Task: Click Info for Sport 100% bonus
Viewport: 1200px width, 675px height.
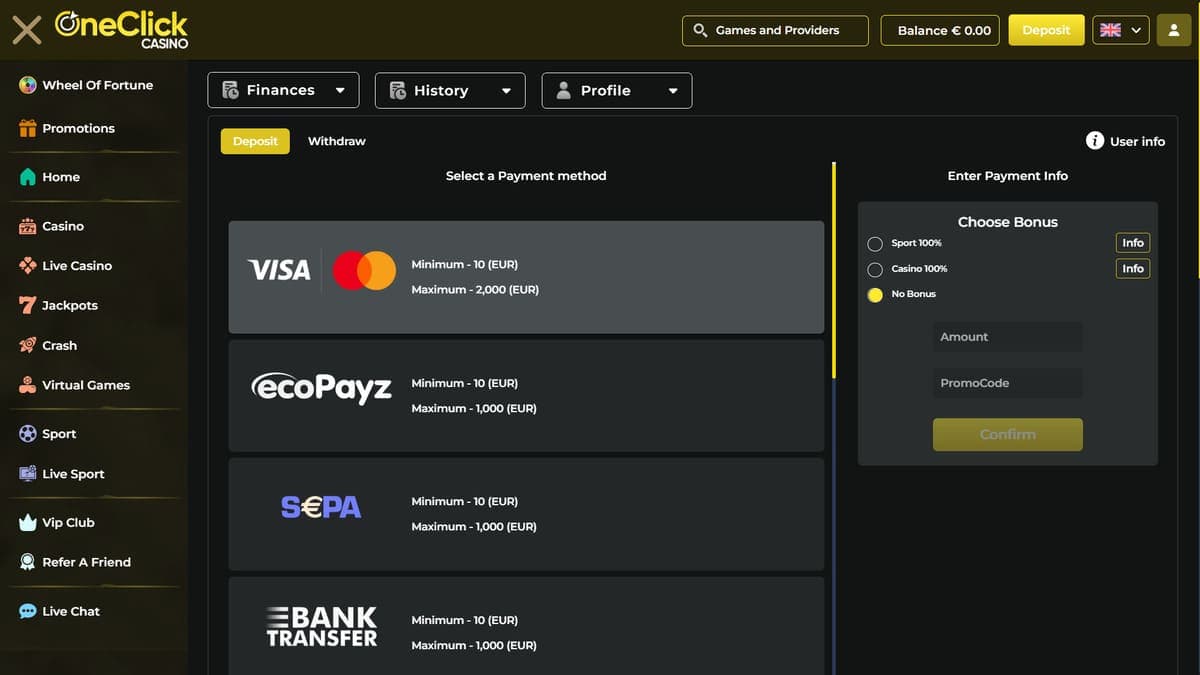Action: coord(1133,243)
